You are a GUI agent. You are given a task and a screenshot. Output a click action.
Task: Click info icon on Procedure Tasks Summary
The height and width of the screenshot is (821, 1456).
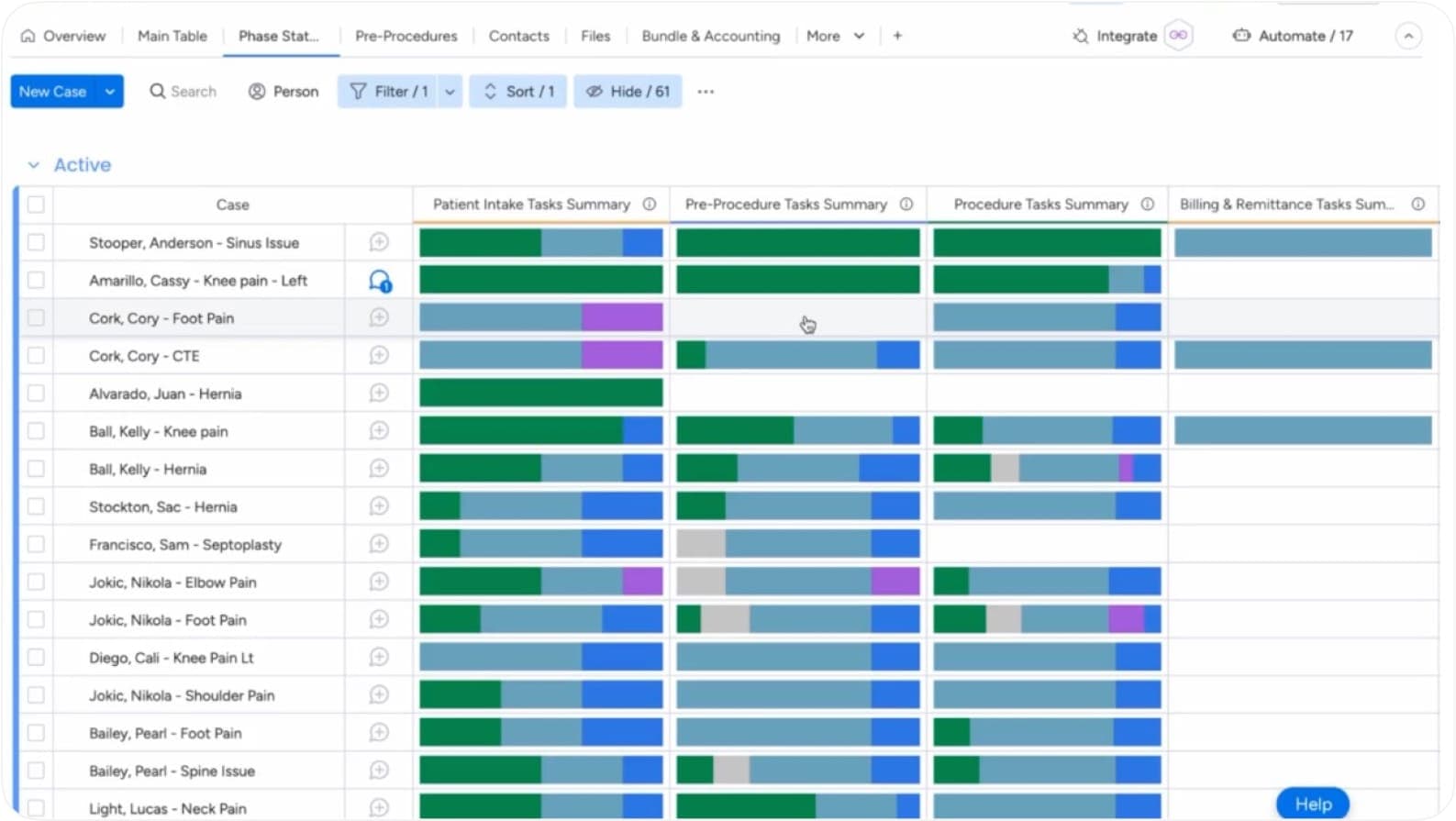[1148, 204]
